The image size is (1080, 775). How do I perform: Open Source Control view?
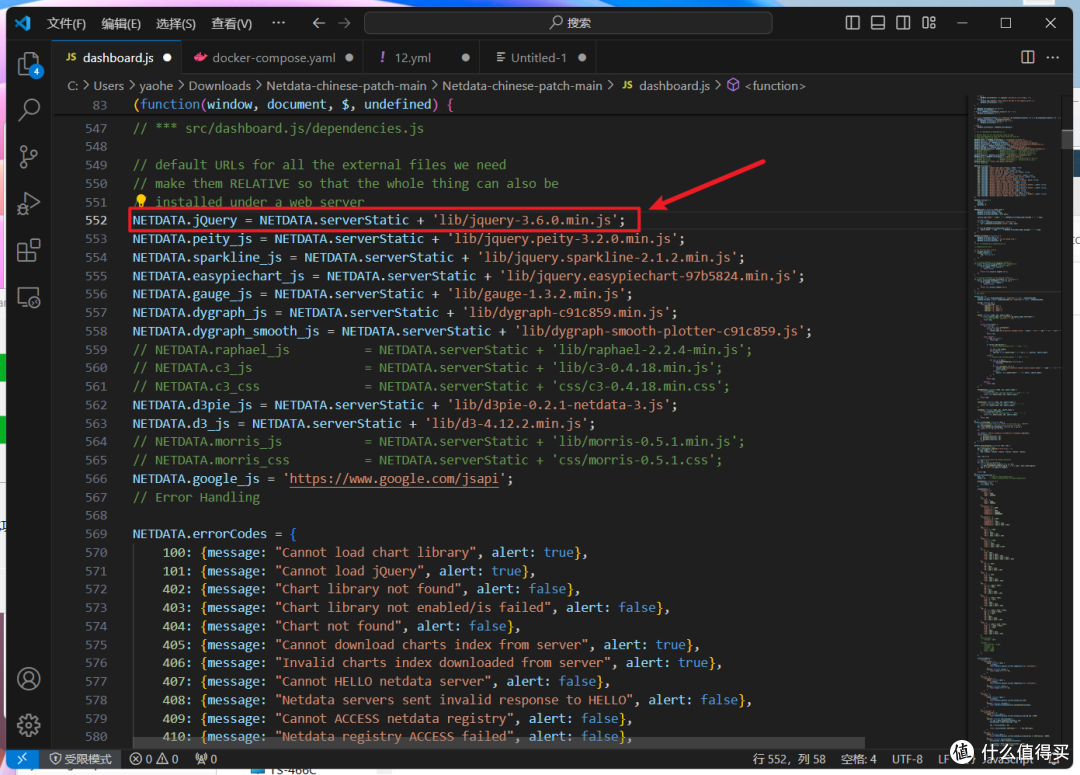point(29,156)
